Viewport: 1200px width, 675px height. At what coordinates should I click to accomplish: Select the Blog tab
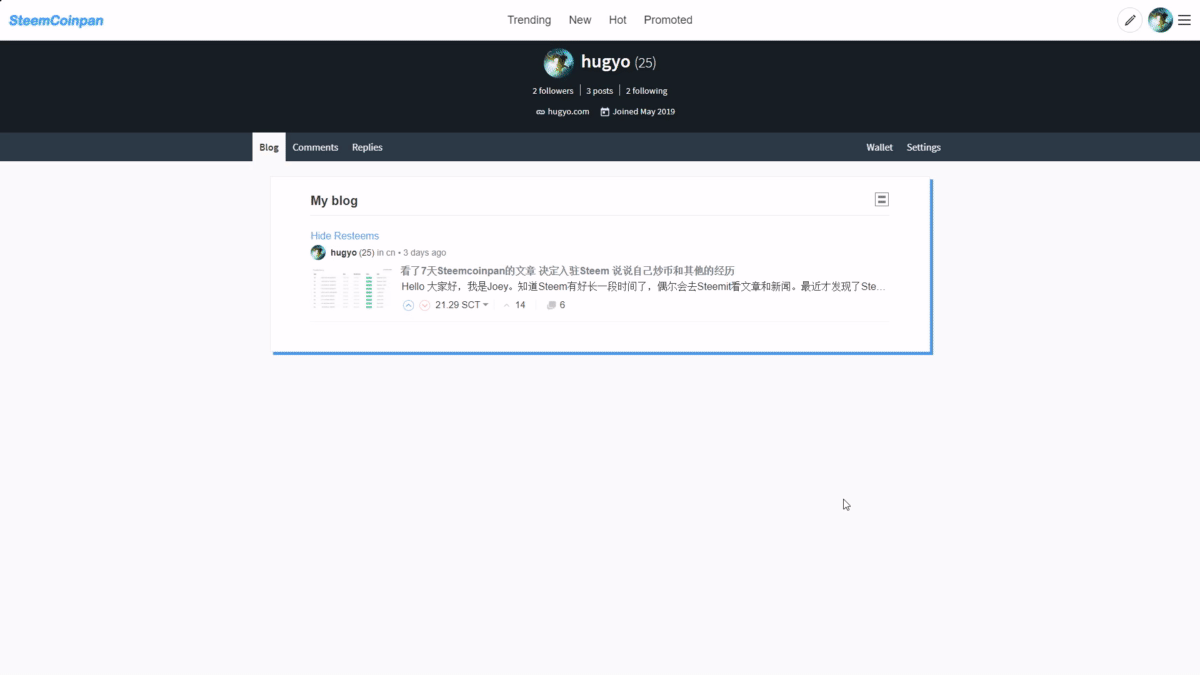269,147
